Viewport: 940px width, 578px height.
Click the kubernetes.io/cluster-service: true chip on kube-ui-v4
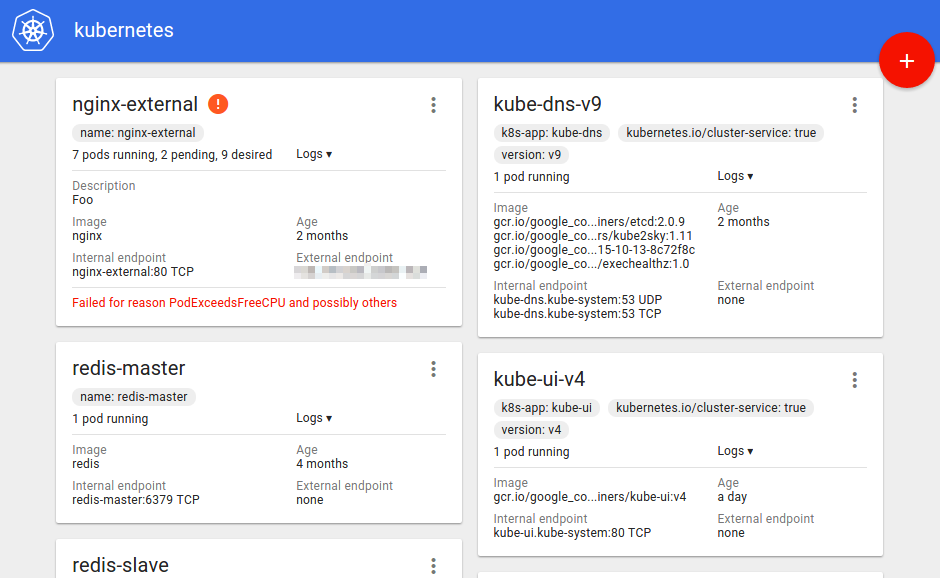pyautogui.click(x=713, y=408)
